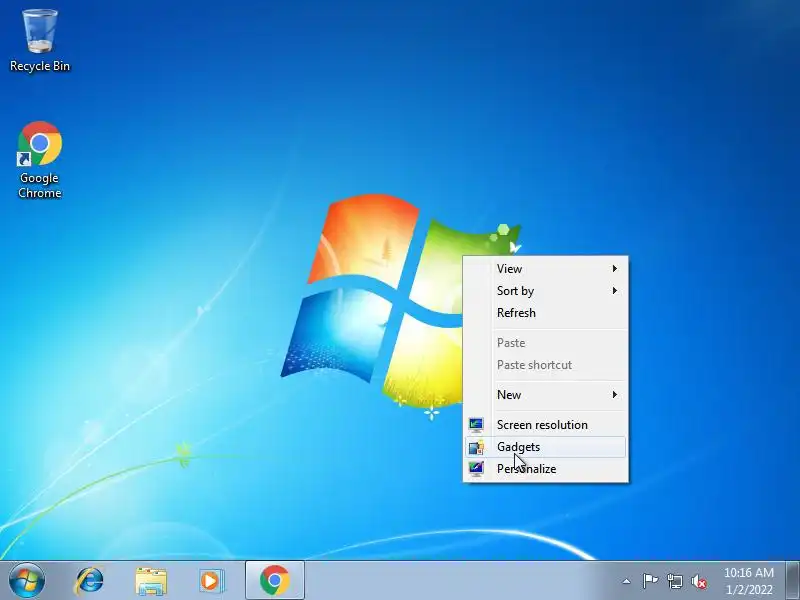This screenshot has height=600, width=800.
Task: Open the clock showing 10:16 AM
Action: [748, 572]
